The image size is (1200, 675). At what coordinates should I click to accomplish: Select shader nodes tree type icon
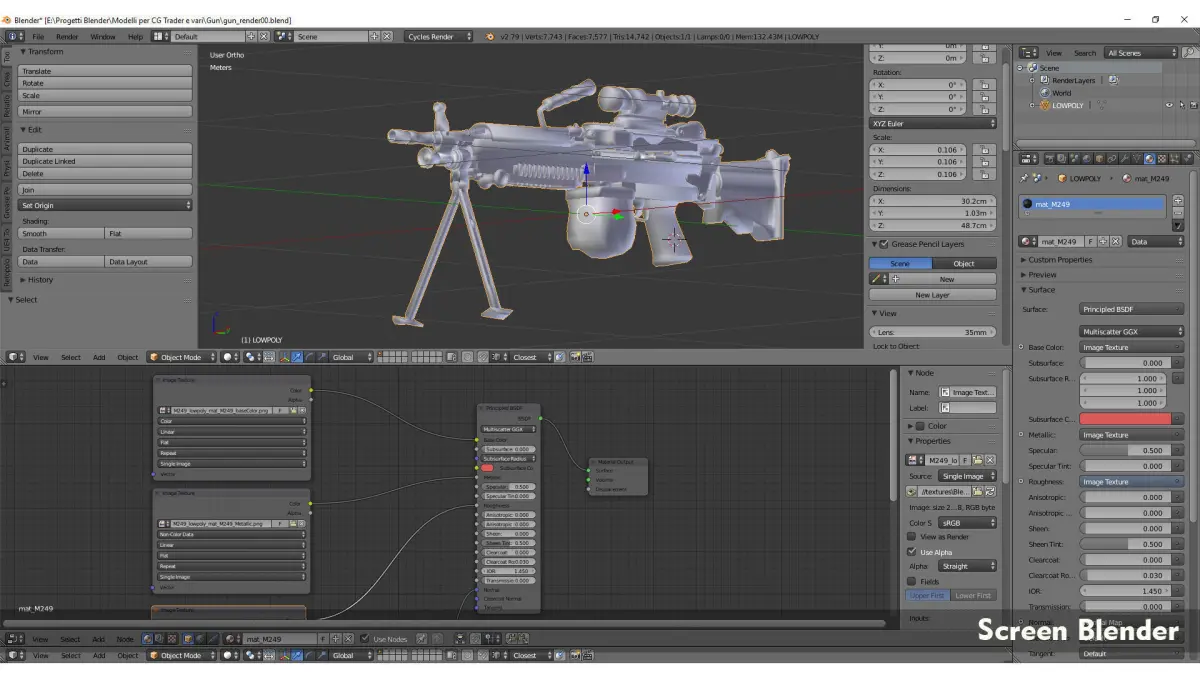point(147,638)
